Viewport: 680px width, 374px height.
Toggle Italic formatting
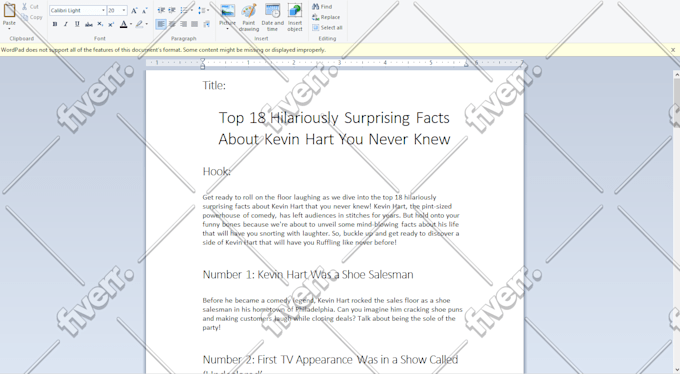tap(66, 24)
